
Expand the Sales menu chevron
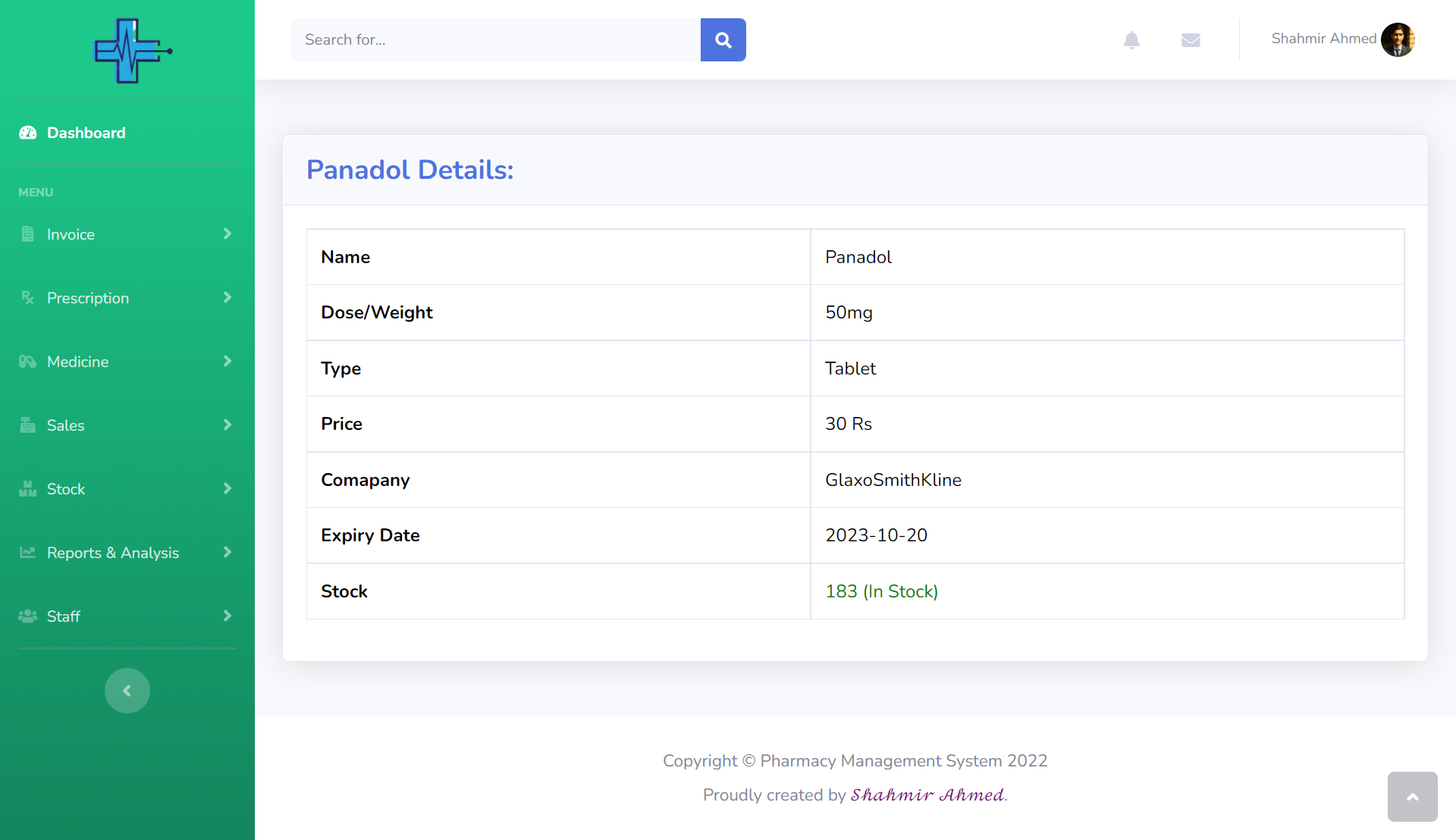point(227,425)
